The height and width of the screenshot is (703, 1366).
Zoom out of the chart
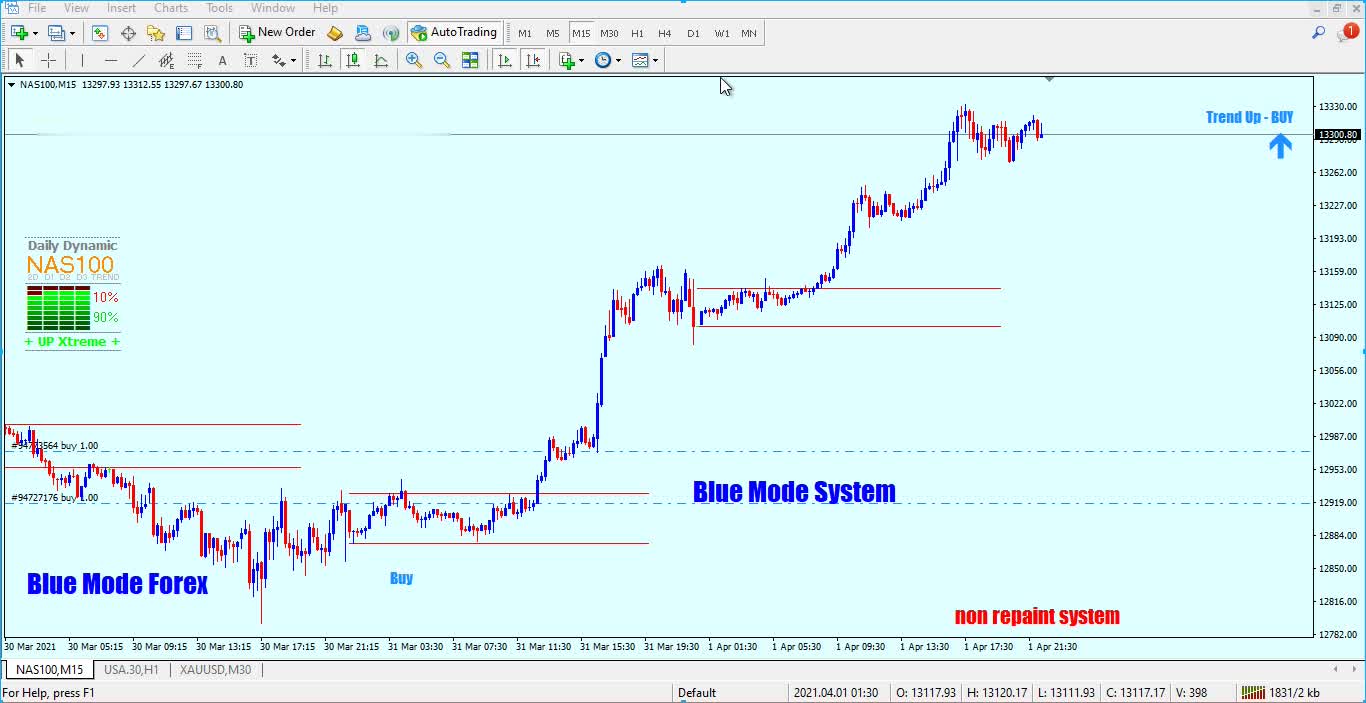442,60
